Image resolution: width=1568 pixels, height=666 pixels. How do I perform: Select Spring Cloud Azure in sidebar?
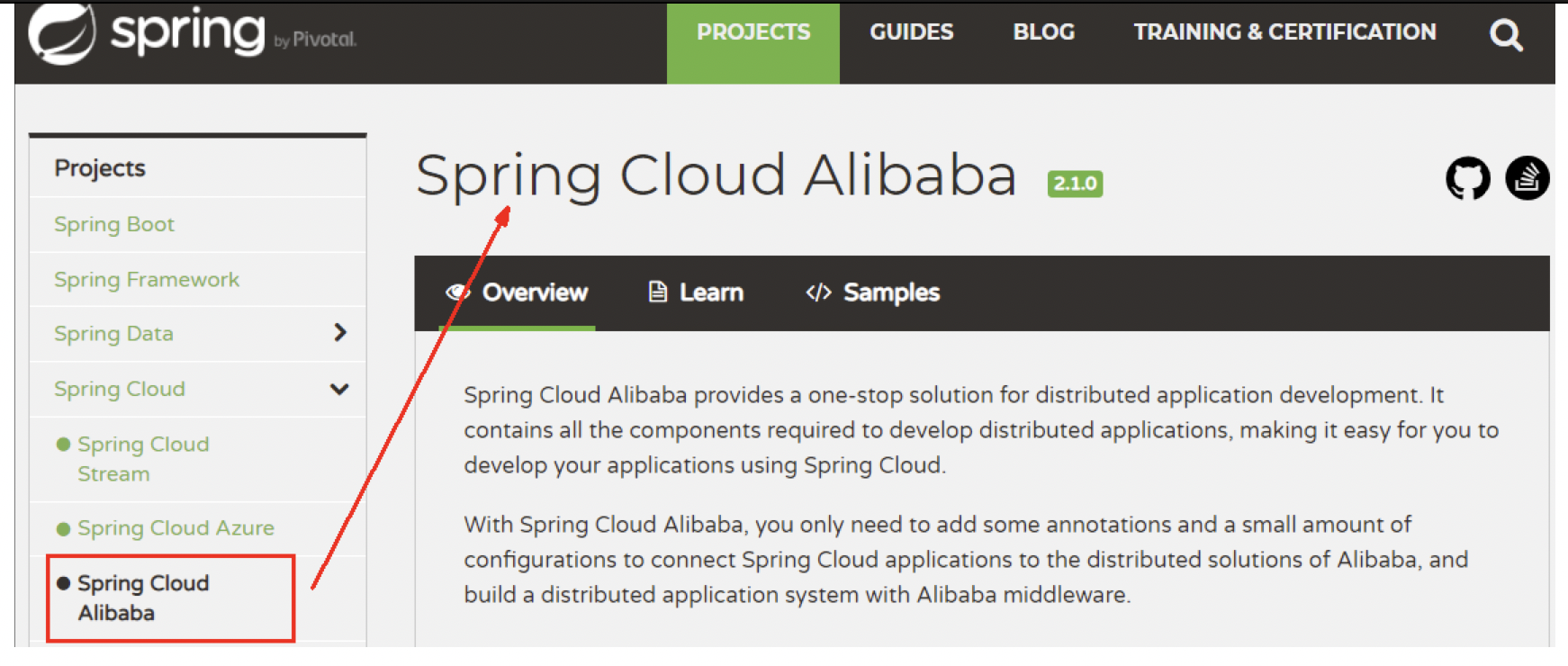pyautogui.click(x=176, y=528)
